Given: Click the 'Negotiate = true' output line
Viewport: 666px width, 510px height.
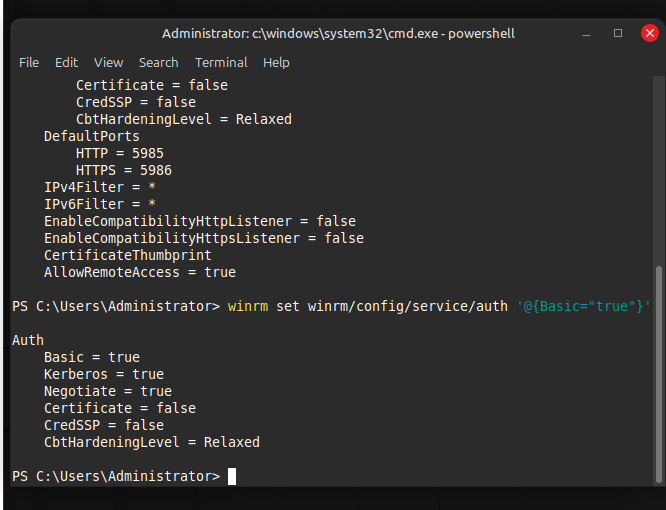Looking at the screenshot, I should (x=108, y=391).
